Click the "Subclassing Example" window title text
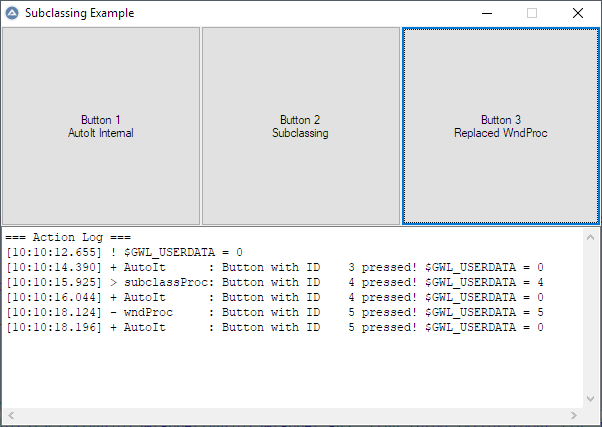The height and width of the screenshot is (427, 602). [x=79, y=13]
